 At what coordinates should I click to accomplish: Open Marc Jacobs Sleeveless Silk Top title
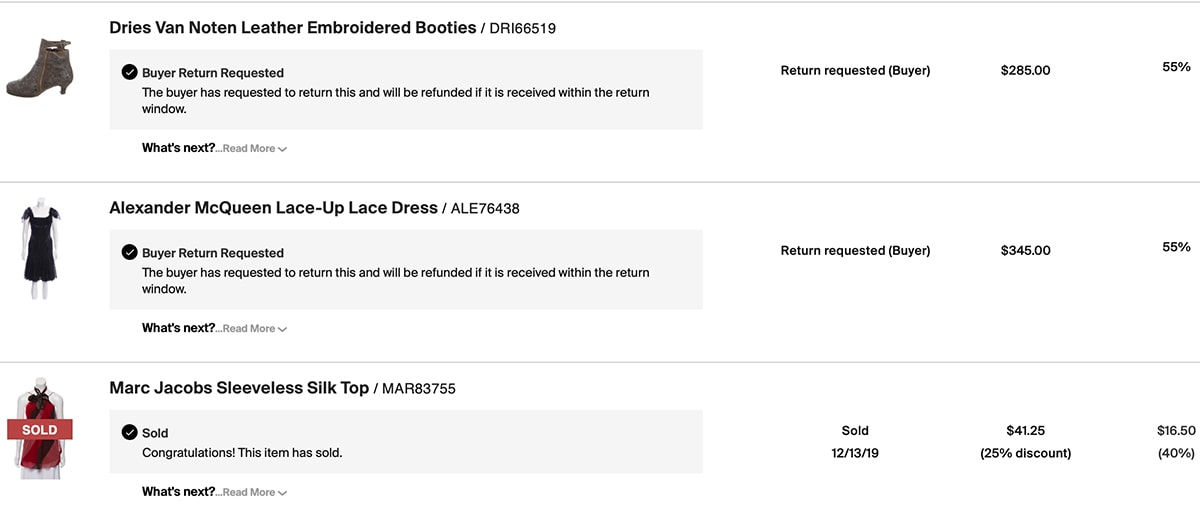pos(239,388)
